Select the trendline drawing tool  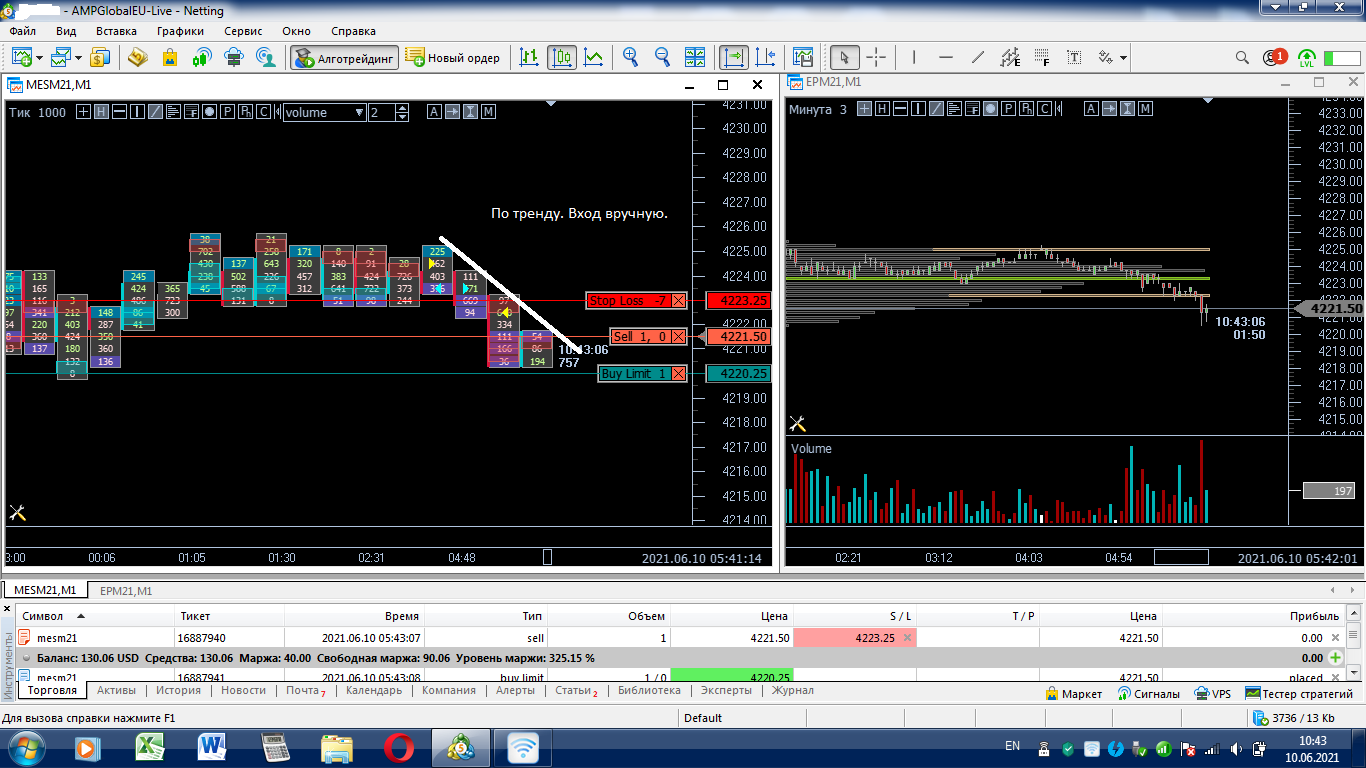(978, 57)
